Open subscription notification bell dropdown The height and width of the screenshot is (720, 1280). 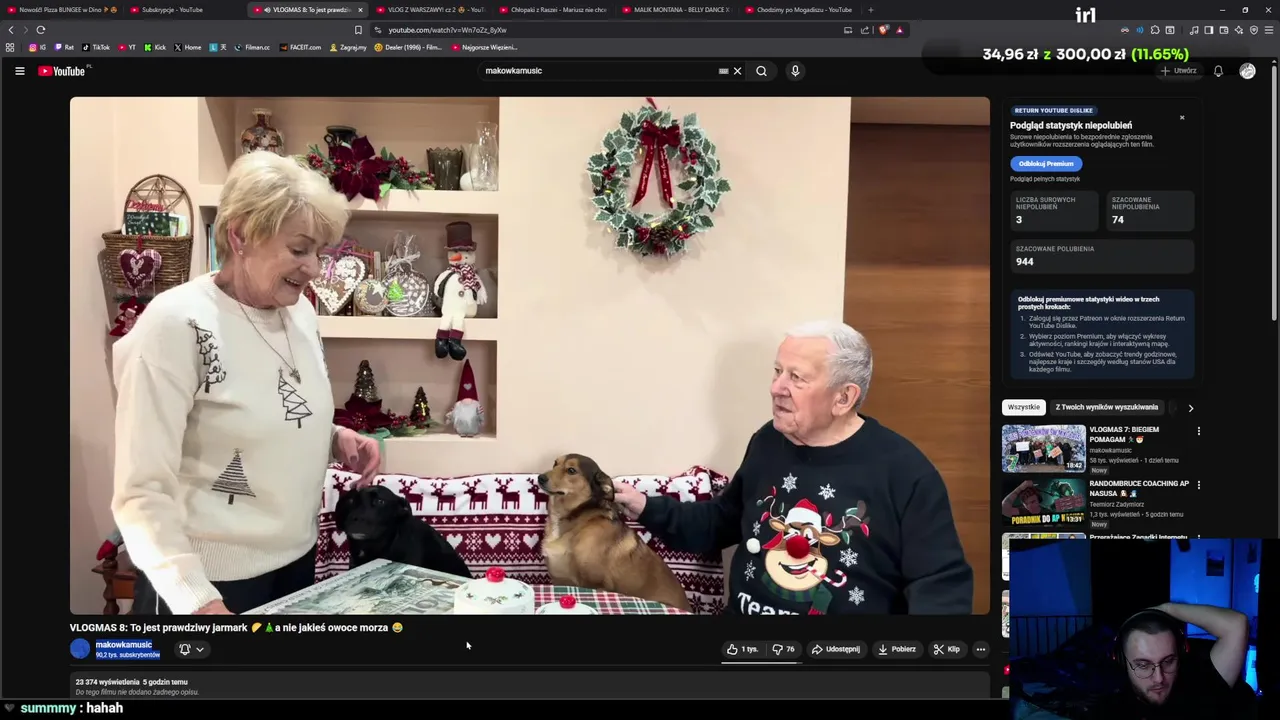pos(191,649)
